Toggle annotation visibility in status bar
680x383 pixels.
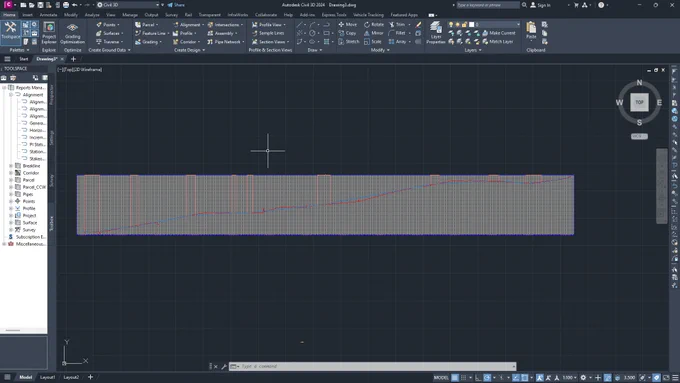click(x=539, y=377)
